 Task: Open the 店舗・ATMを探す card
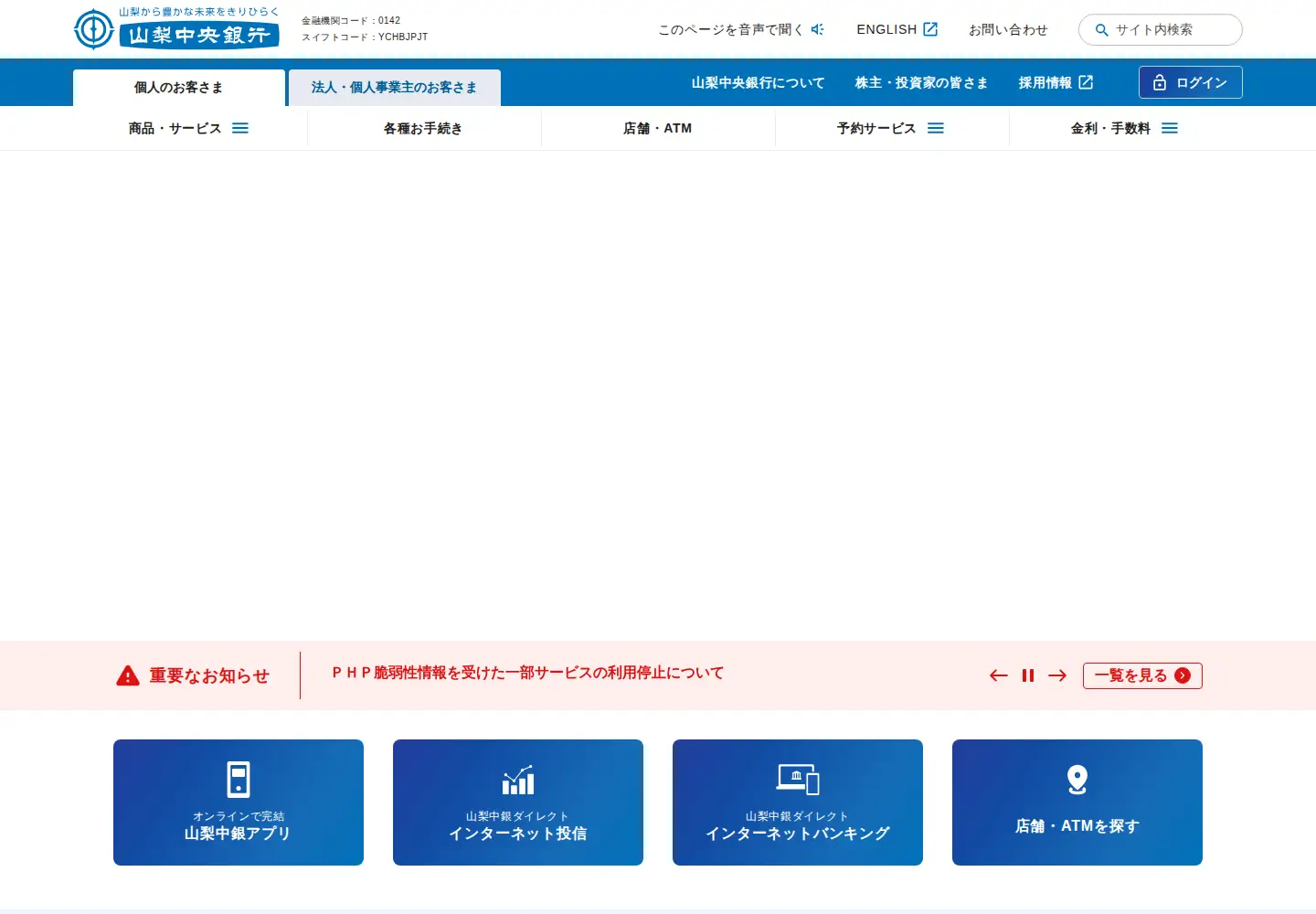coord(1077,802)
